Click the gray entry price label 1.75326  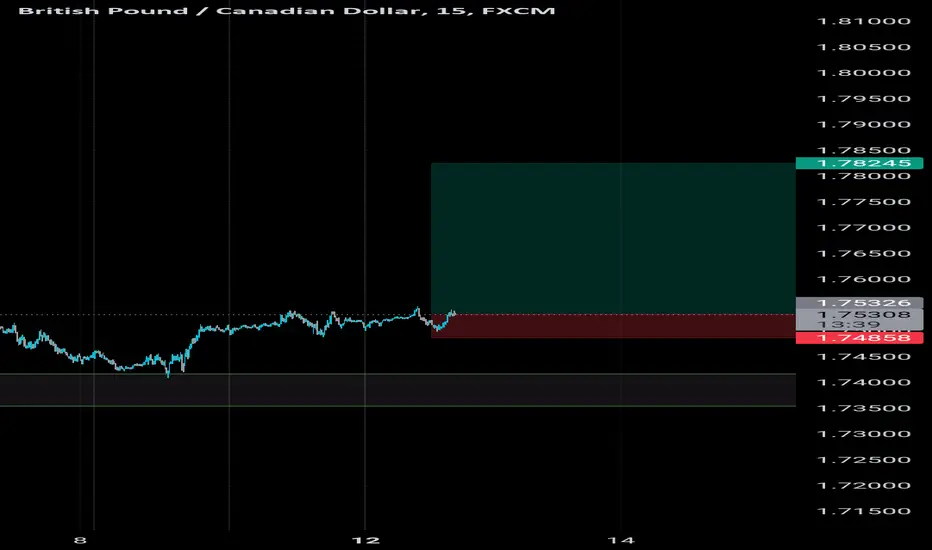click(x=859, y=303)
